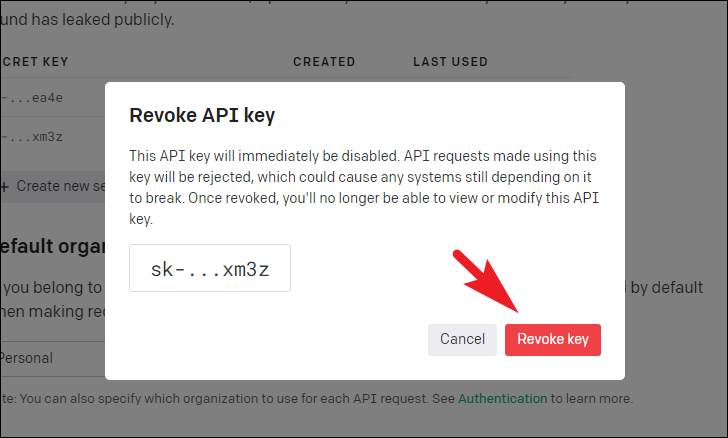Viewport: 728px width, 438px height.
Task: Open the Authentication link
Action: click(502, 399)
